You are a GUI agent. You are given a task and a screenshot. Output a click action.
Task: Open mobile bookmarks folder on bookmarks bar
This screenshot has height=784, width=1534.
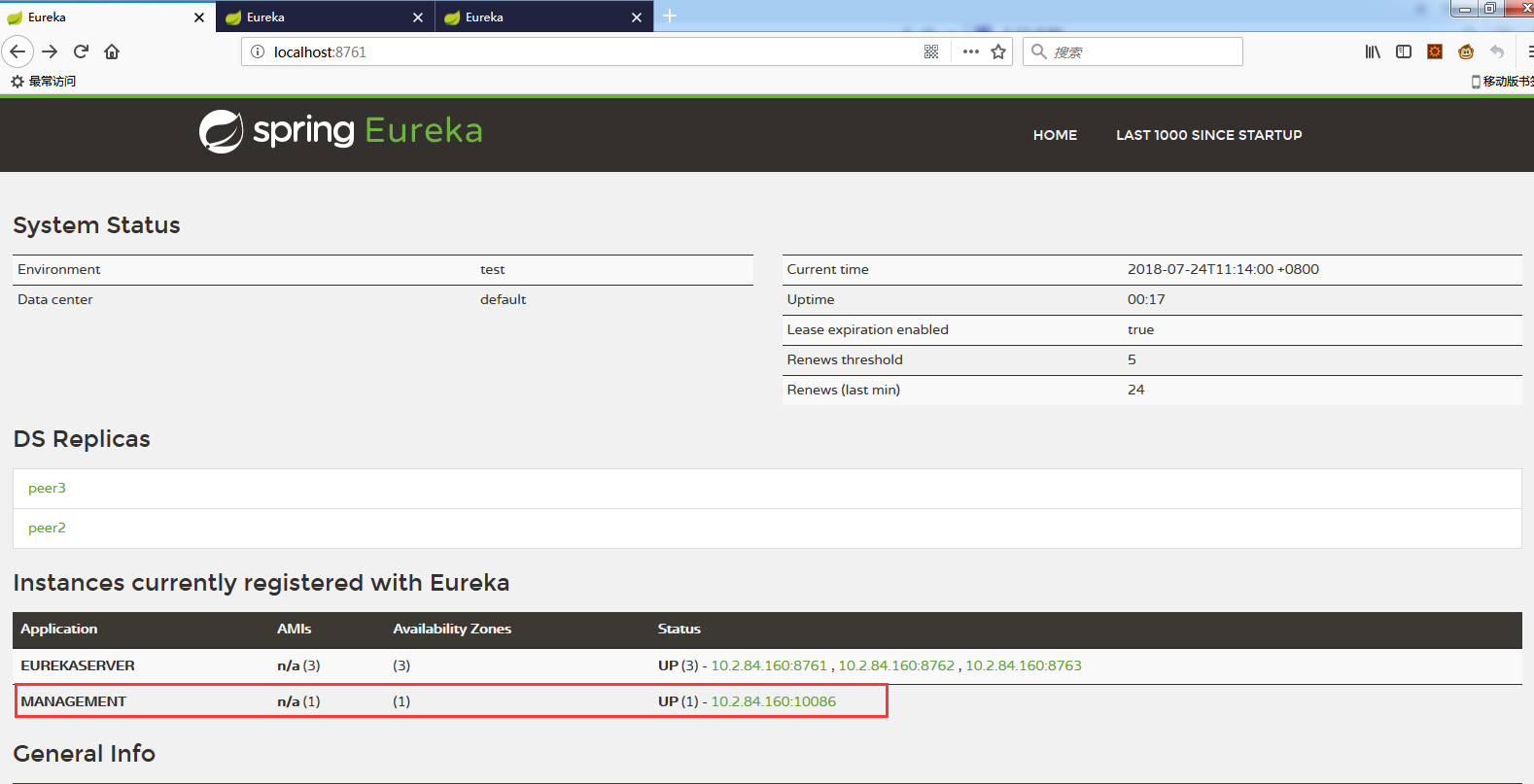coord(1503,82)
